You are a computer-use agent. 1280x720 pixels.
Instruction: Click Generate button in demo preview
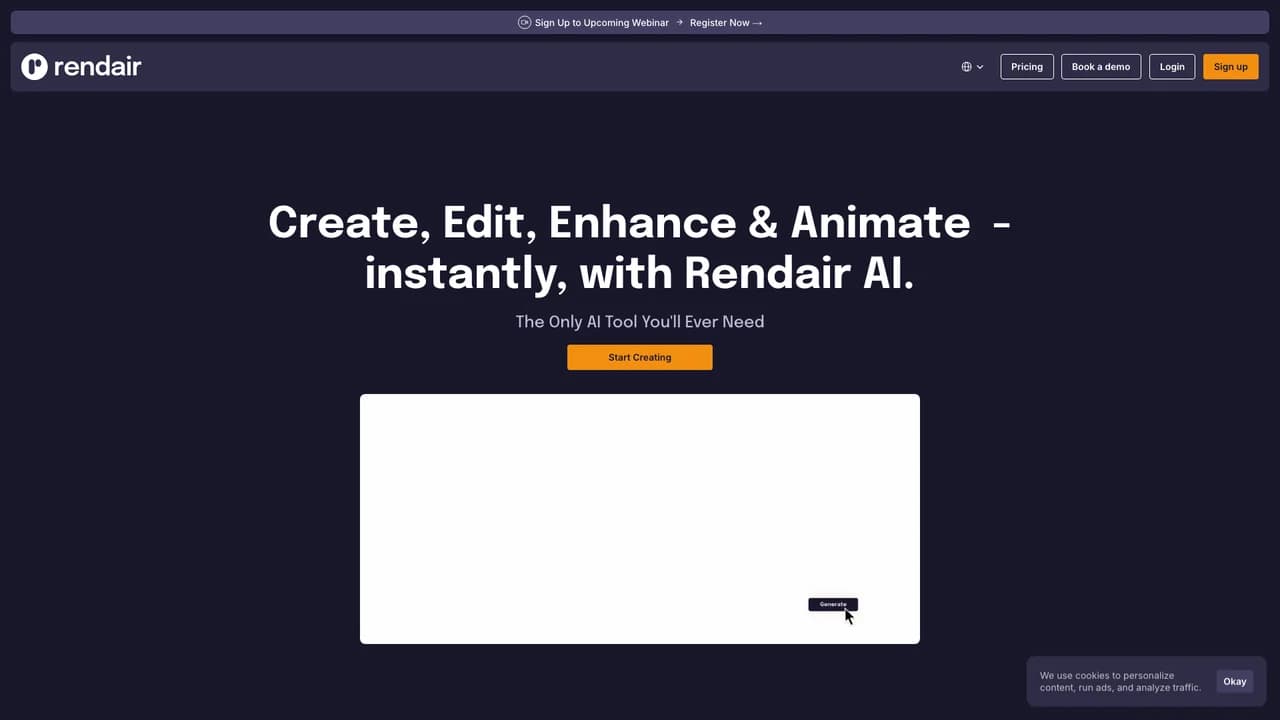pos(833,604)
